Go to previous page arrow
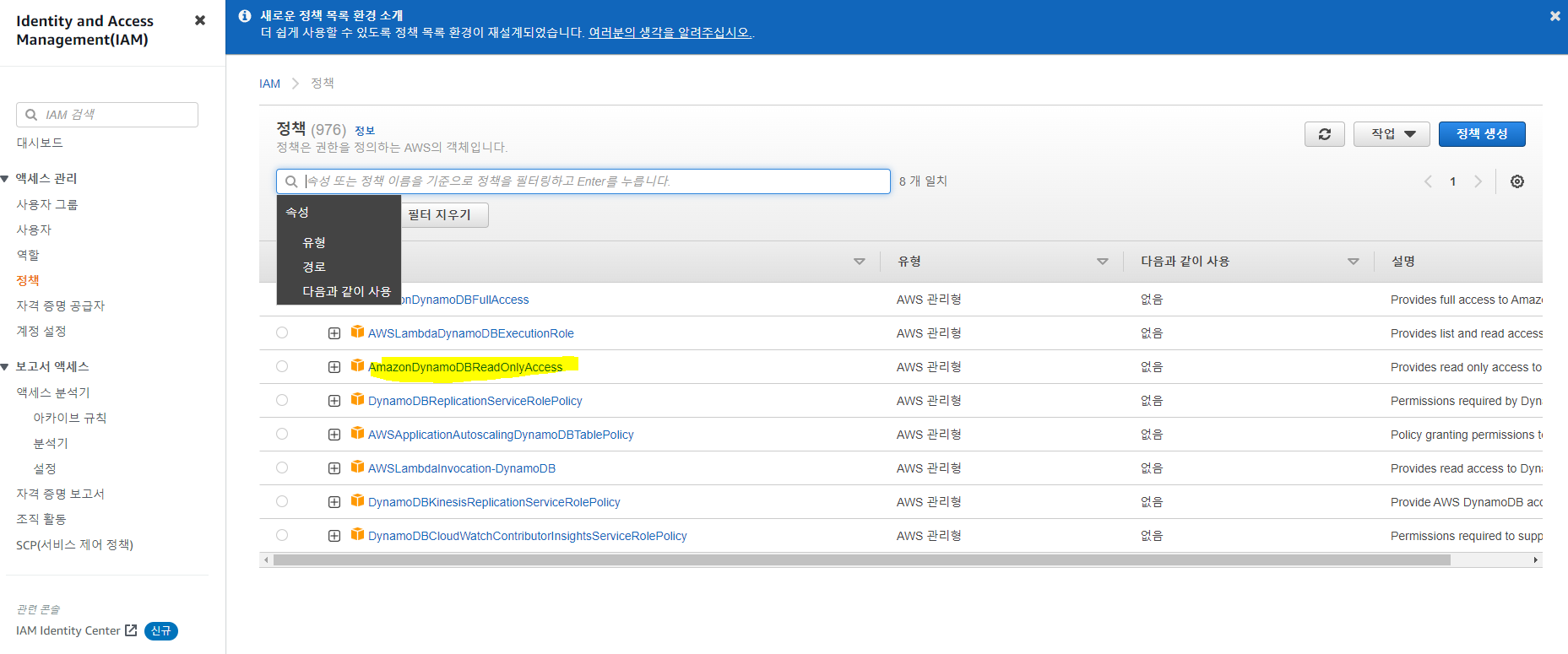 click(1428, 181)
